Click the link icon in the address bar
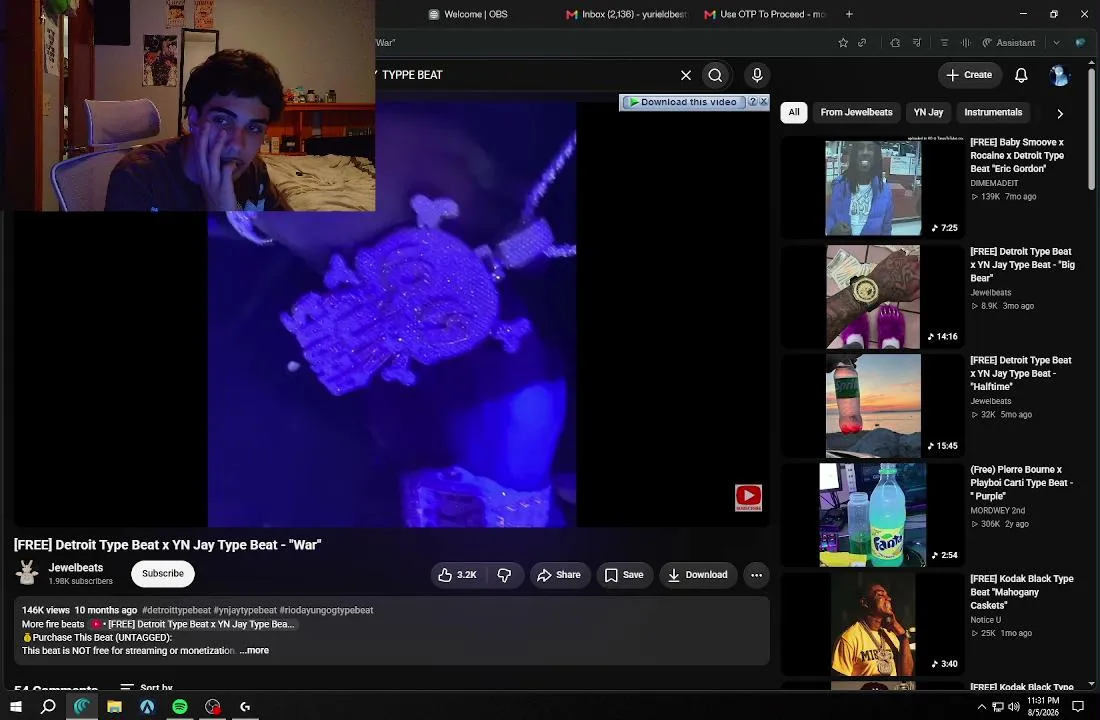Screen dimensions: 1100x720 862,43
